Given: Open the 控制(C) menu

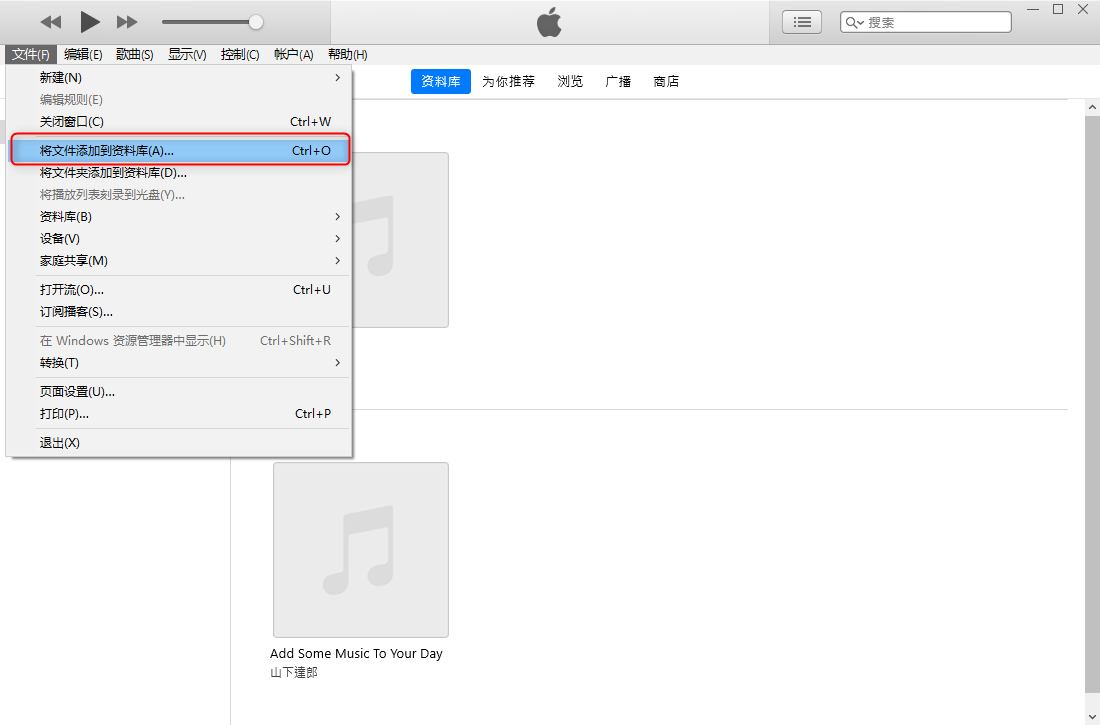Looking at the screenshot, I should coord(240,55).
